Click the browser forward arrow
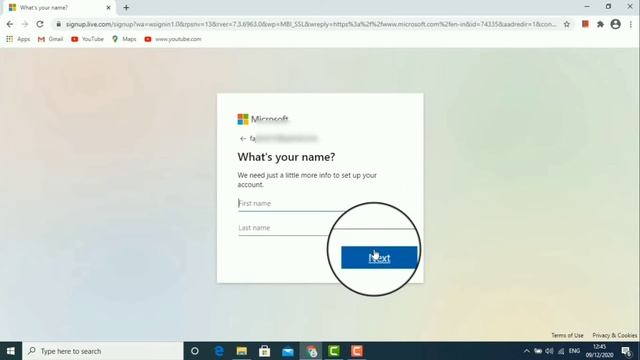 (x=25, y=24)
